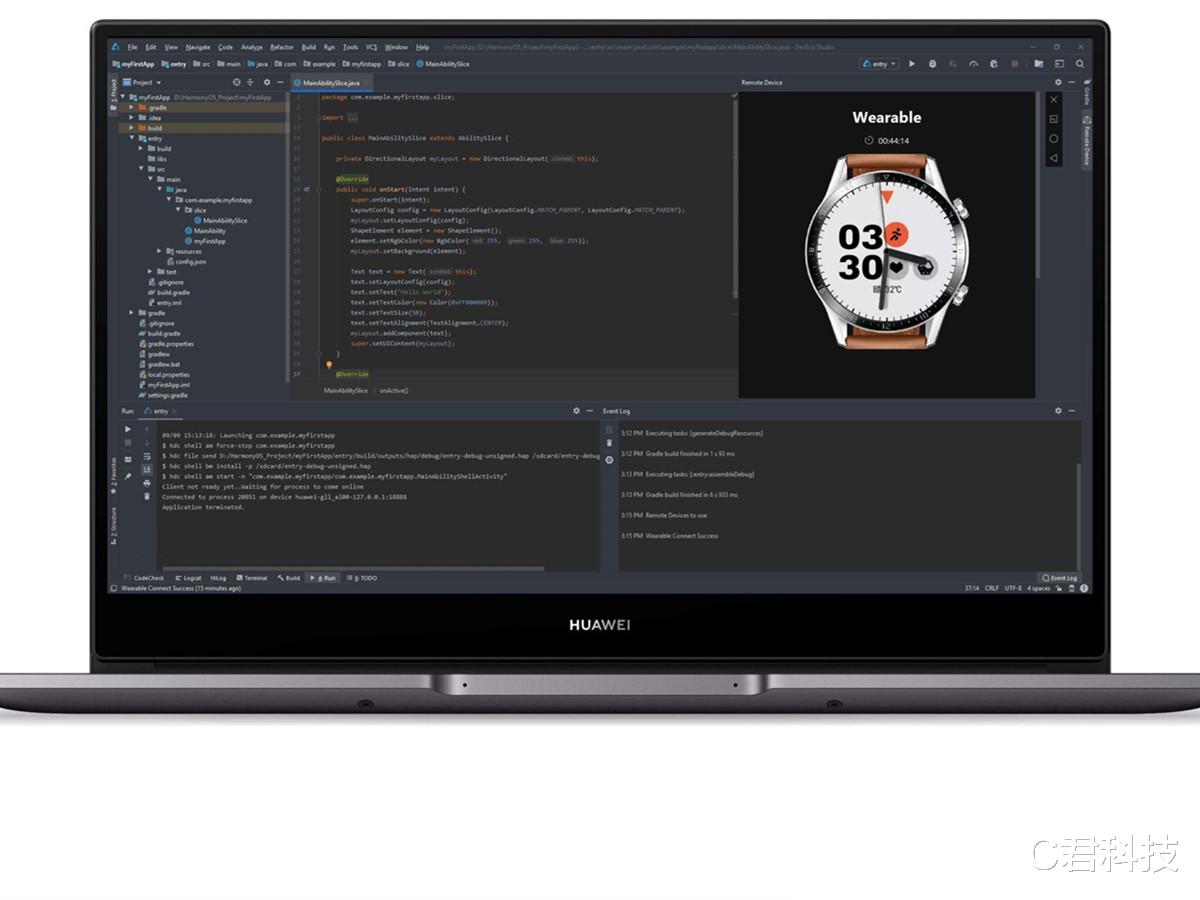Open project structure folder icon in toolbar
Viewport: 1200px width, 900px height.
(x=1039, y=64)
